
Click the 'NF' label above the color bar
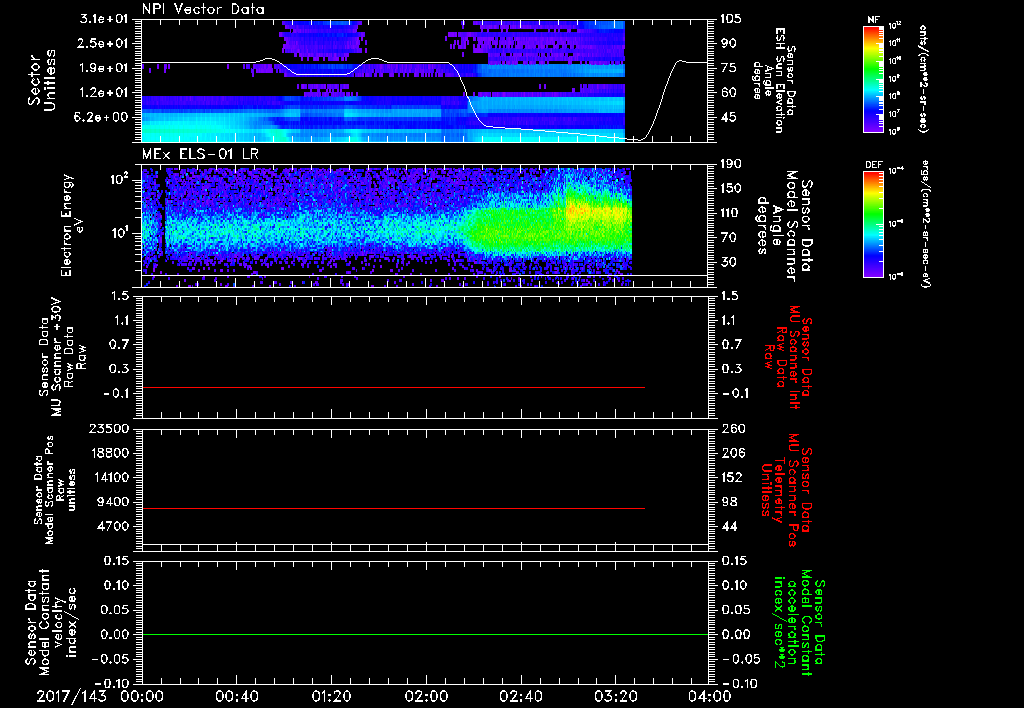[x=873, y=20]
